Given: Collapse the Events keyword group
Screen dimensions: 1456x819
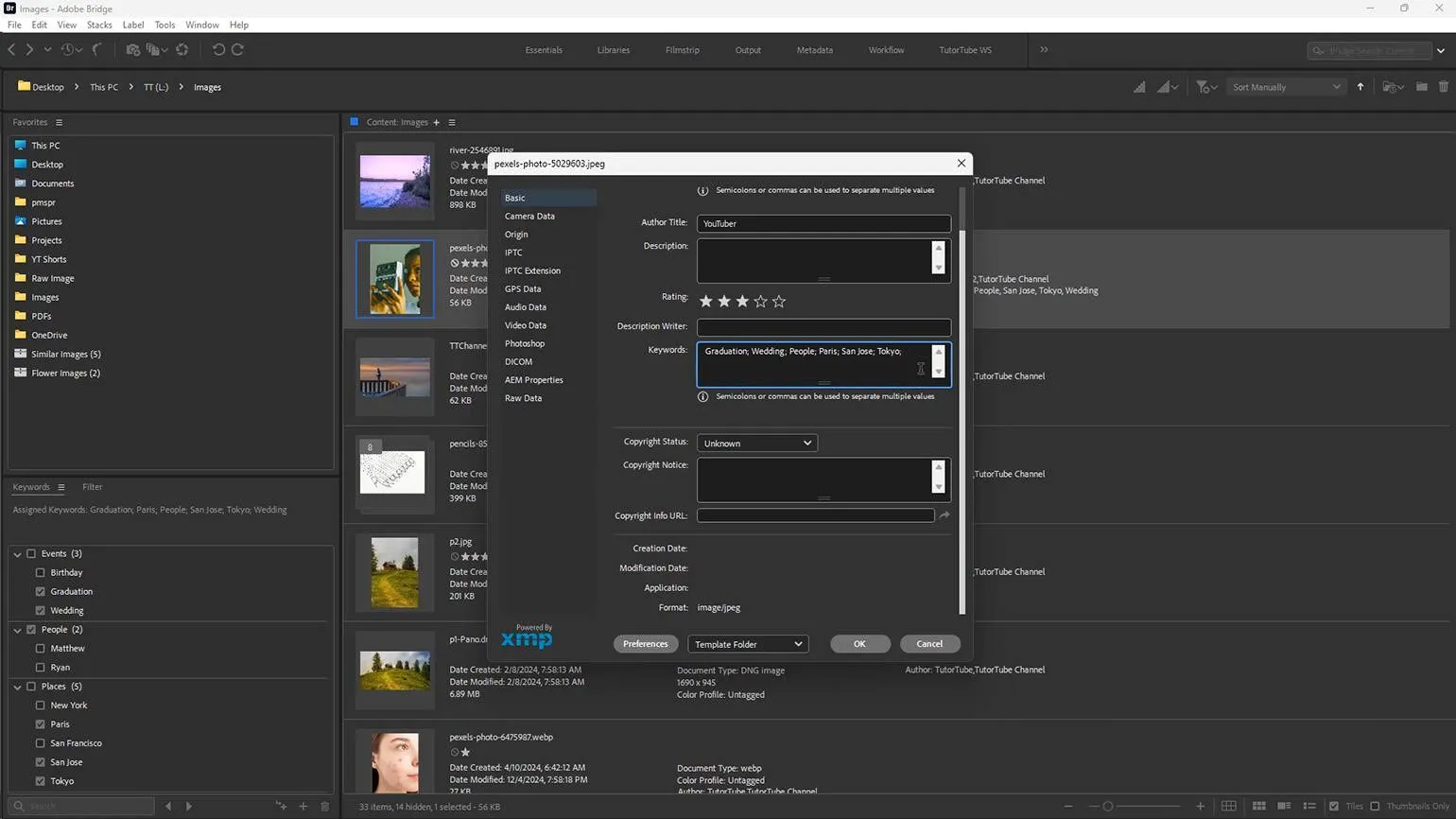Looking at the screenshot, I should pyautogui.click(x=17, y=554).
